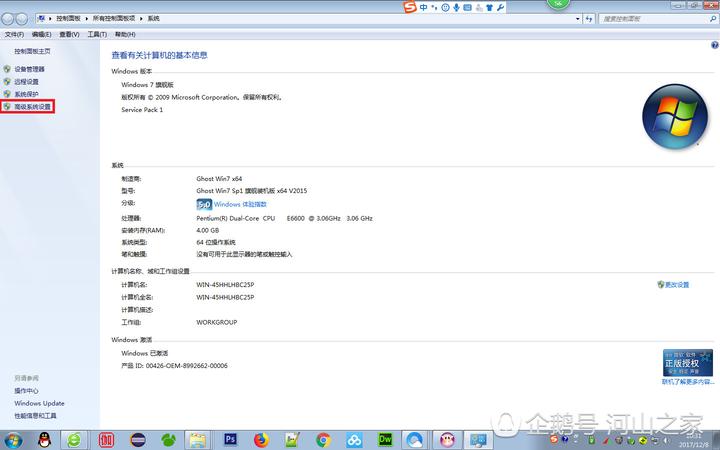The image size is (720, 450).
Task: Open the 帮助(H) menu
Action: [125, 34]
